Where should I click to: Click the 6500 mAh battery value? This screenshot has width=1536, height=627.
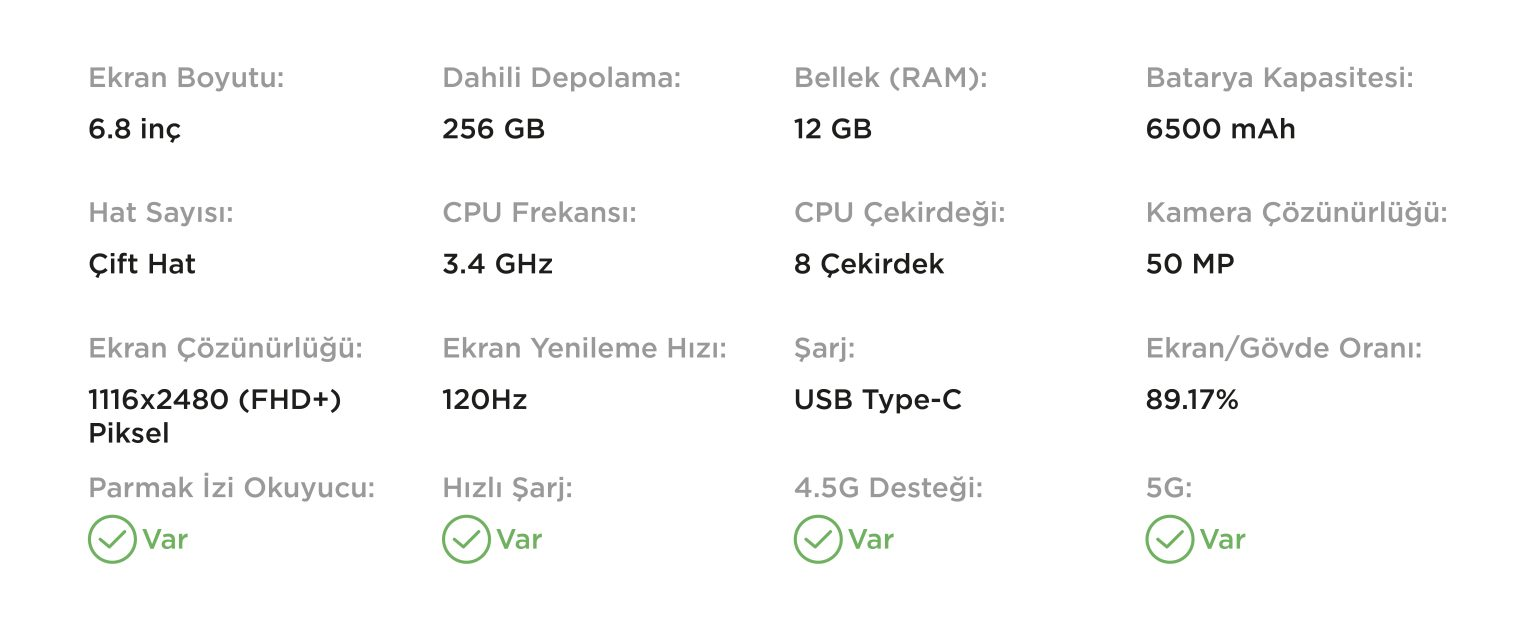[x=1221, y=129]
